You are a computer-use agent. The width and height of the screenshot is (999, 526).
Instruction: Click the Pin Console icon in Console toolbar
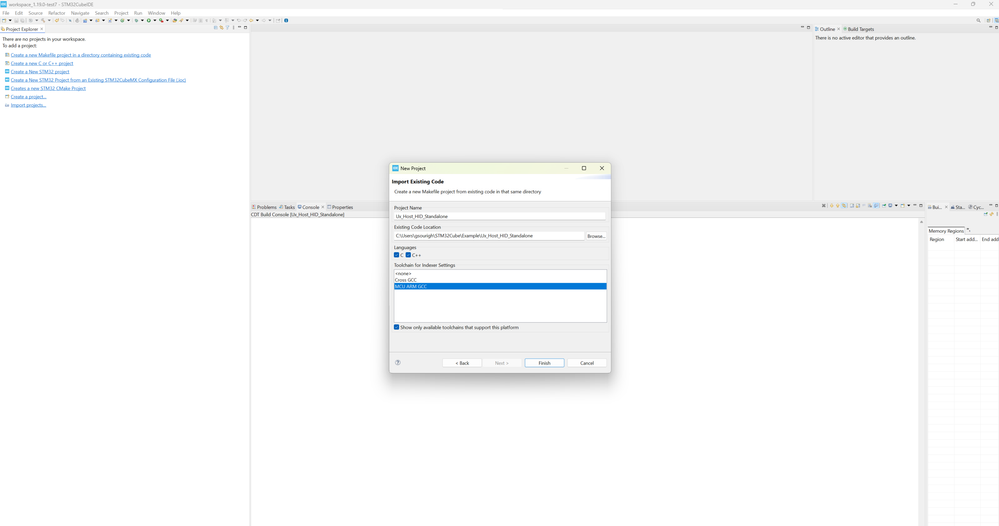pyautogui.click(x=884, y=206)
